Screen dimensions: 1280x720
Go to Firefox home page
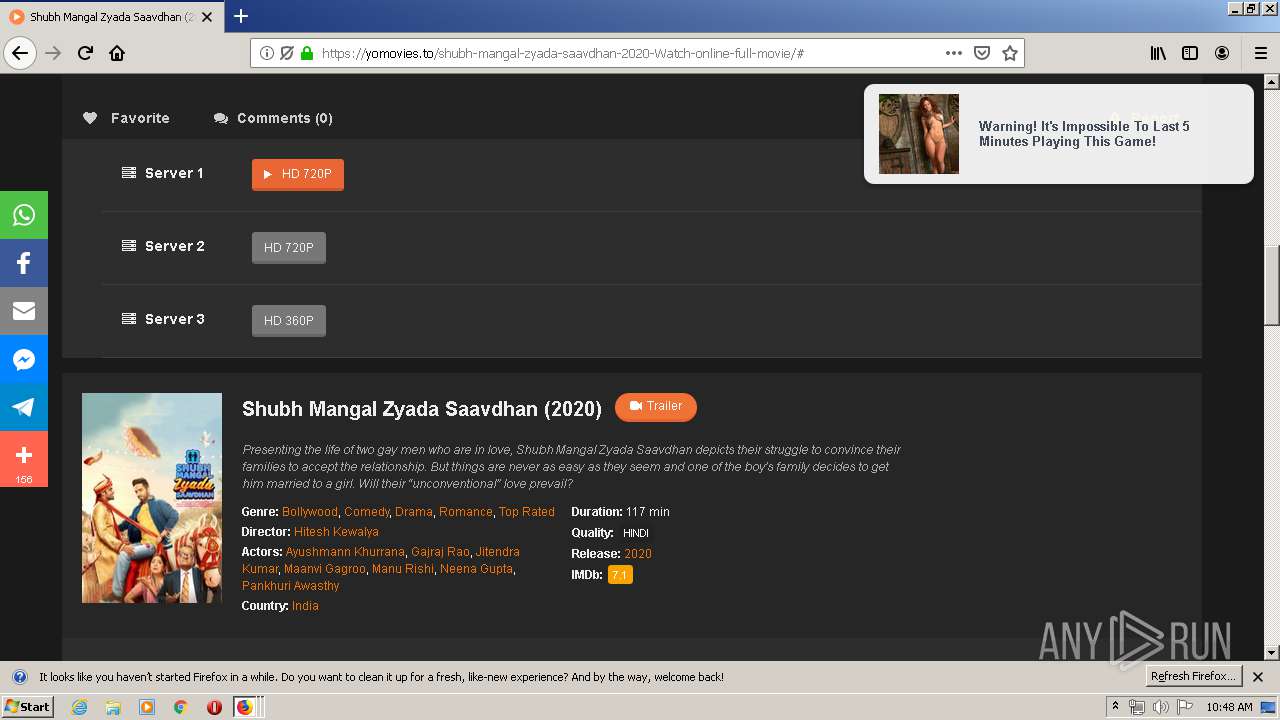117,53
